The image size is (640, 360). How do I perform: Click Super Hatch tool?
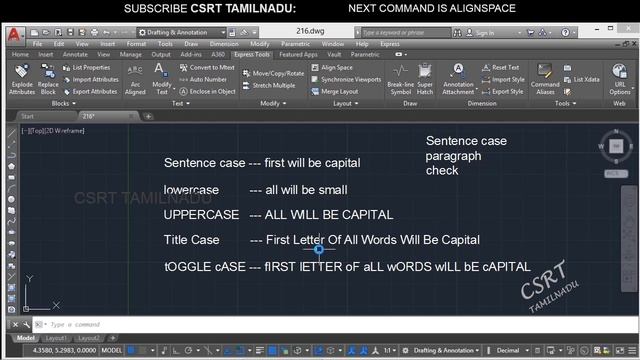(x=425, y=80)
